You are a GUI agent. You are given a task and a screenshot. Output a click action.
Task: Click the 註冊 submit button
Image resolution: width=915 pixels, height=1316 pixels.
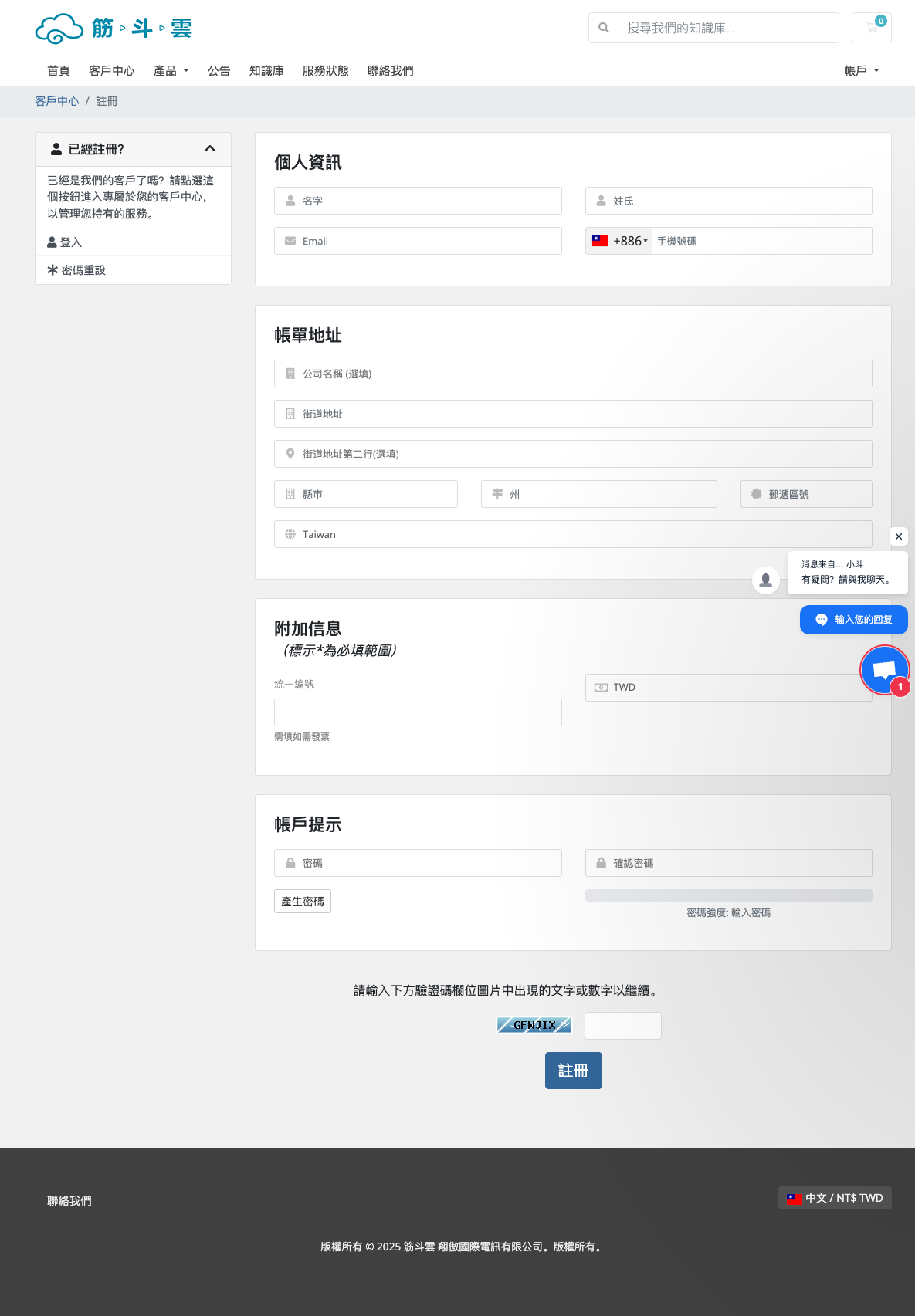[x=573, y=1071]
